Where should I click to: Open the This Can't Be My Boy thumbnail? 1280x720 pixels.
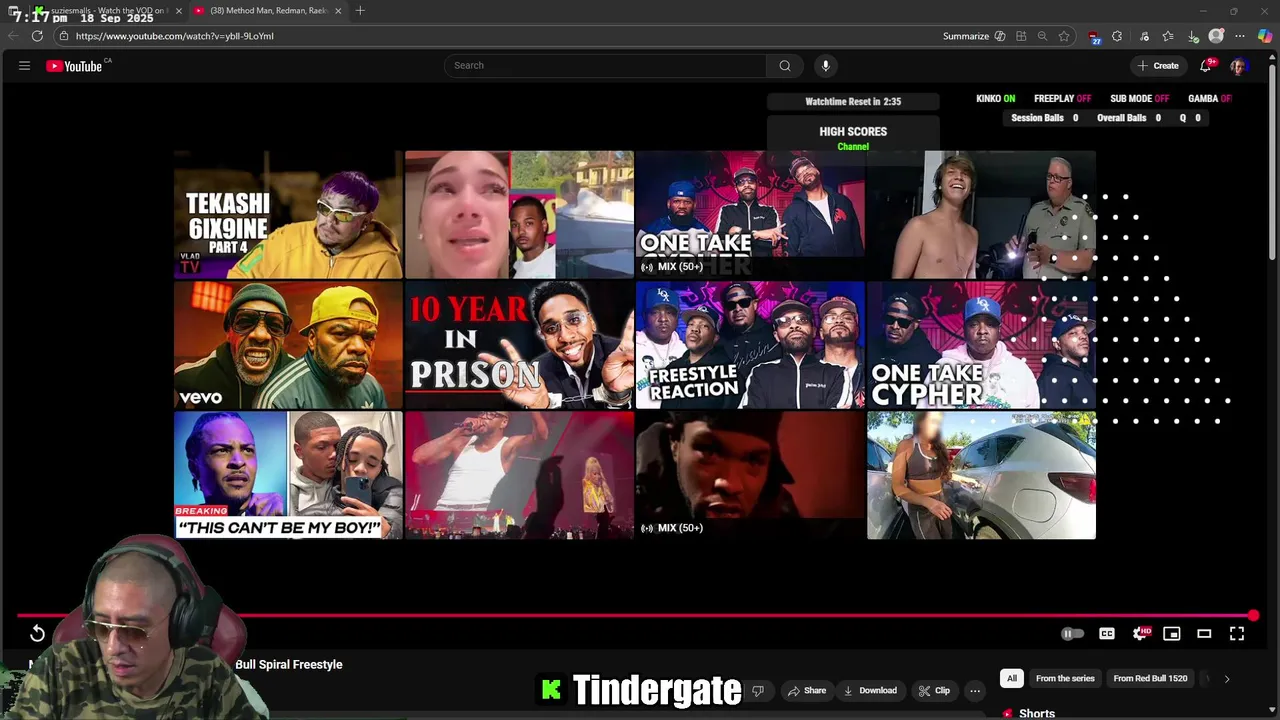pyautogui.click(x=288, y=475)
